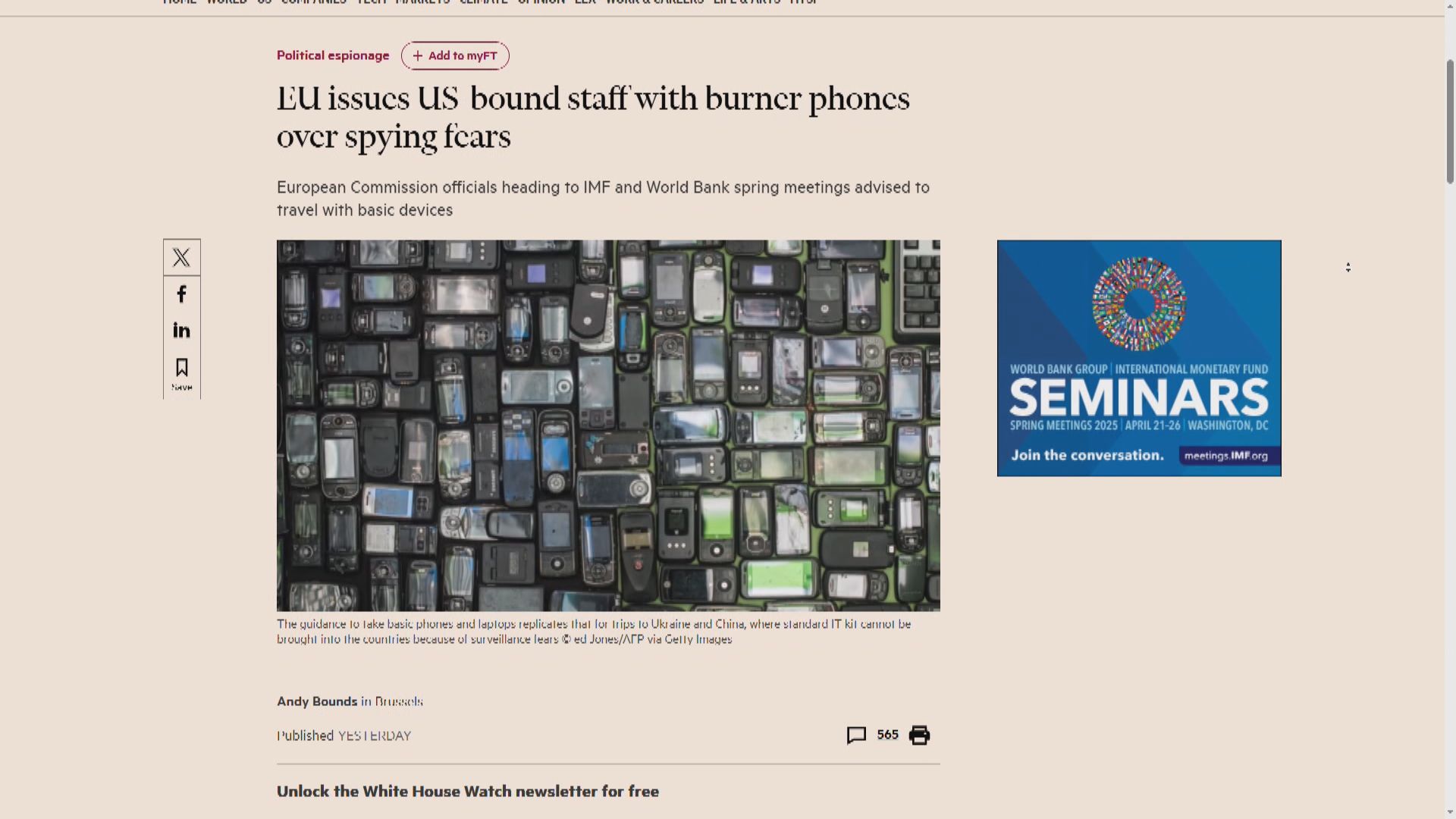Click the page scrollbar thumb
Viewport: 1456px width, 819px height.
[1450, 121]
